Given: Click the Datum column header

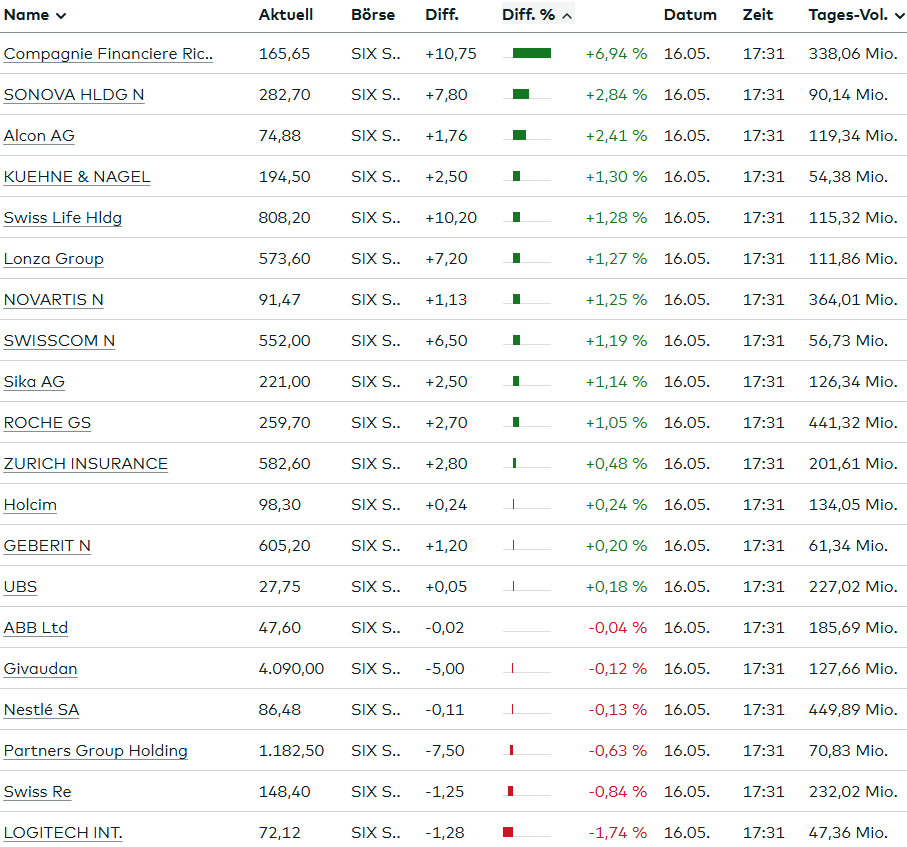Looking at the screenshot, I should [x=690, y=15].
